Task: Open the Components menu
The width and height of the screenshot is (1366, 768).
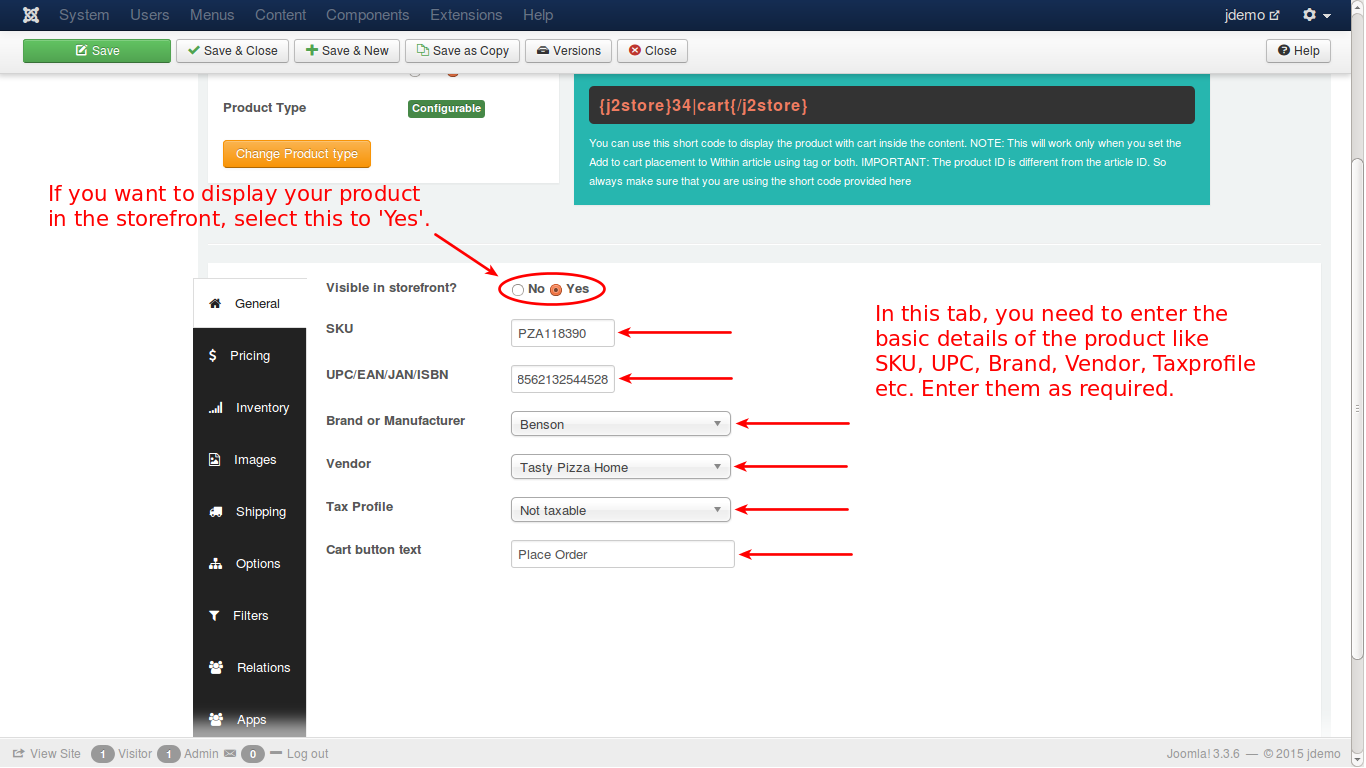Action: (367, 15)
